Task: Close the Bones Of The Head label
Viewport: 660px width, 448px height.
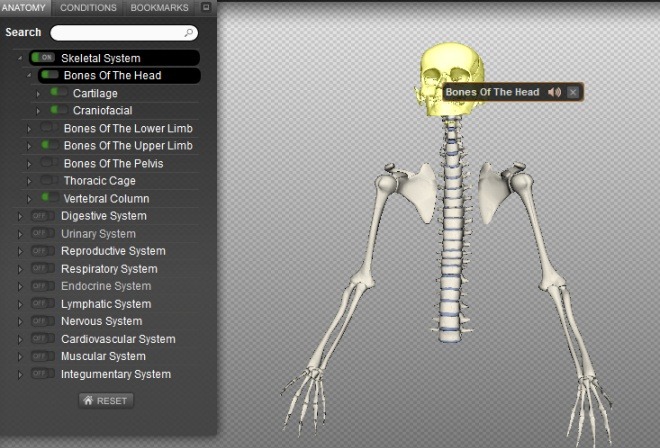Action: click(573, 92)
